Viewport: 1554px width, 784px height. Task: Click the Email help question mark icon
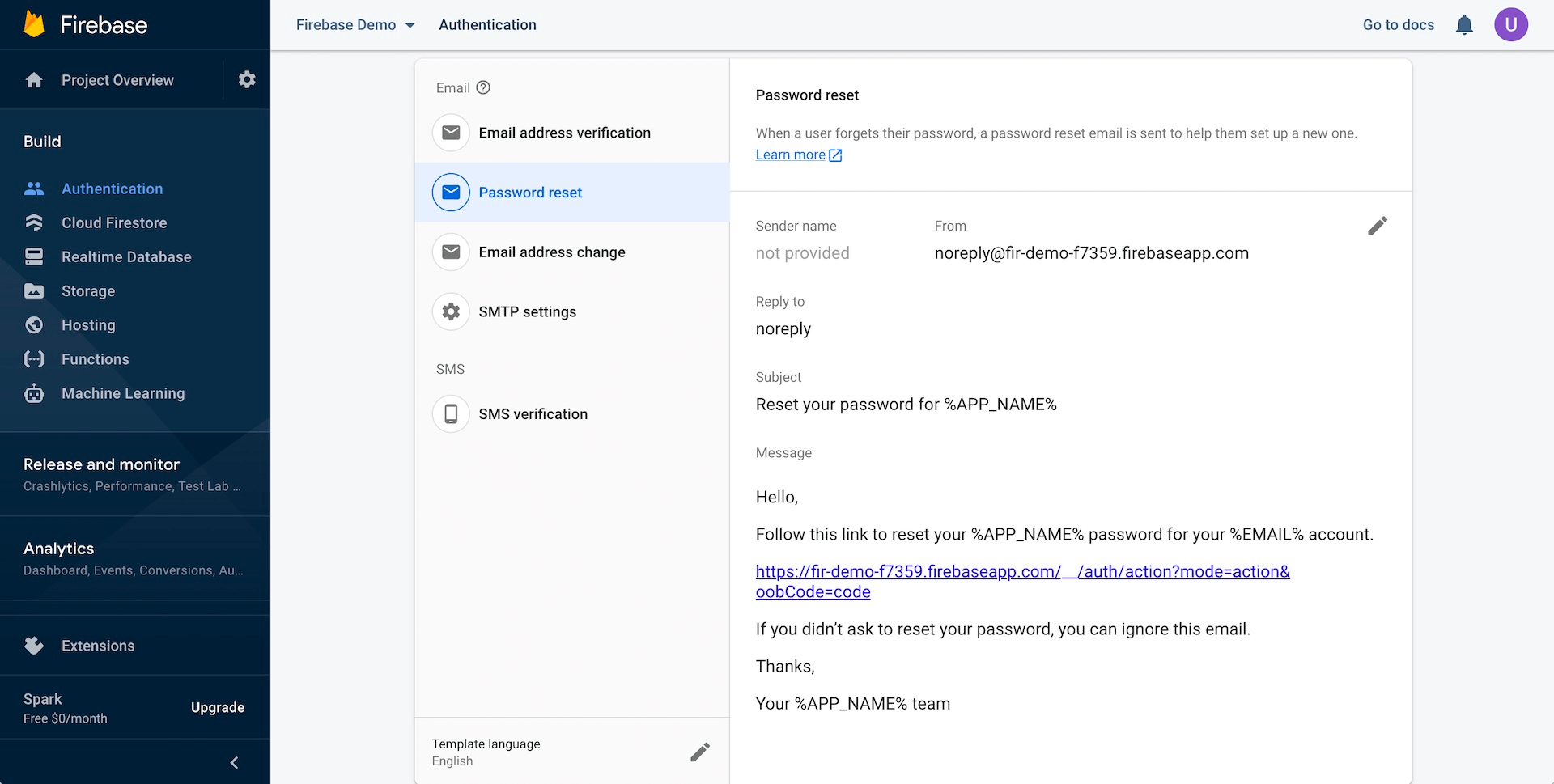(483, 87)
